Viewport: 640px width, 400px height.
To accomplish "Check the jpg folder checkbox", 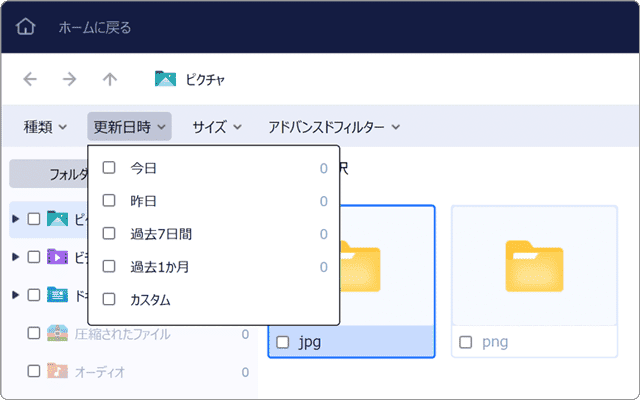I will pos(282,342).
